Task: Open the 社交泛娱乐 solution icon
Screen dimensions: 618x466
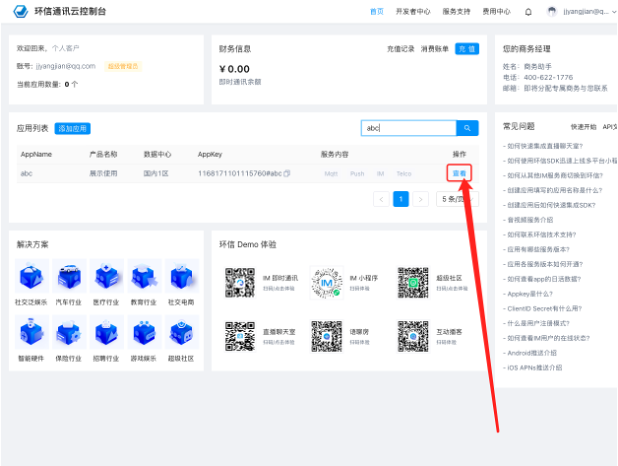Action: pos(31,276)
